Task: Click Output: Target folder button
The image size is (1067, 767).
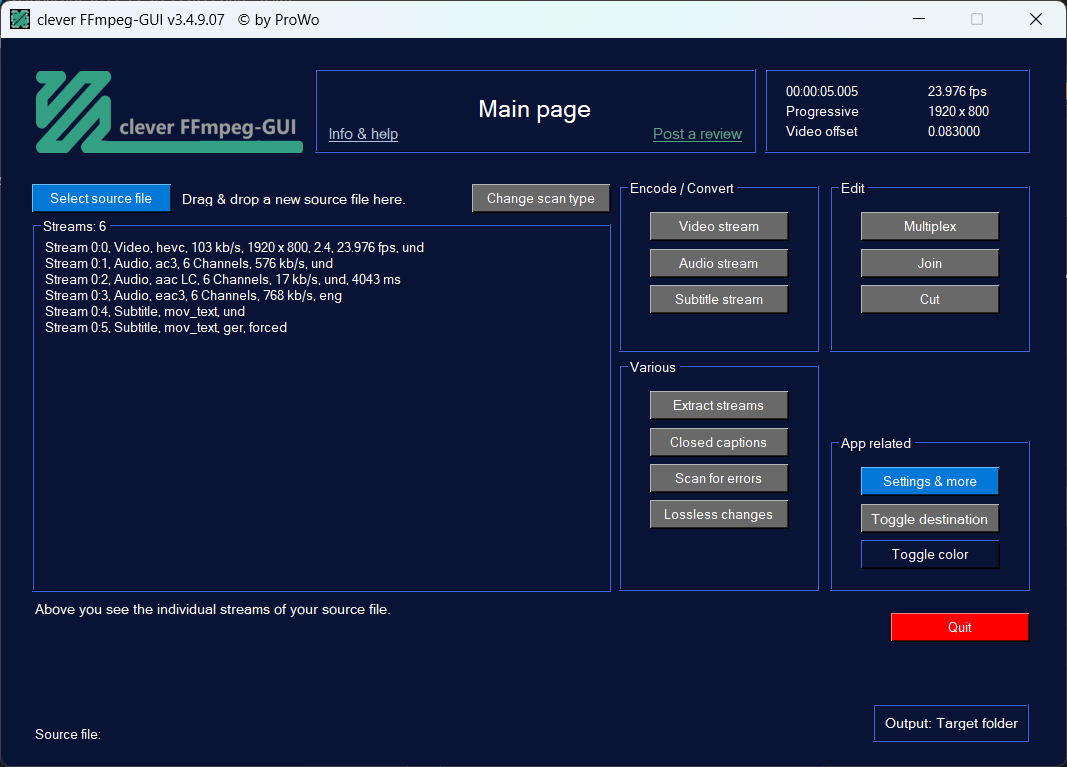Action: (951, 723)
